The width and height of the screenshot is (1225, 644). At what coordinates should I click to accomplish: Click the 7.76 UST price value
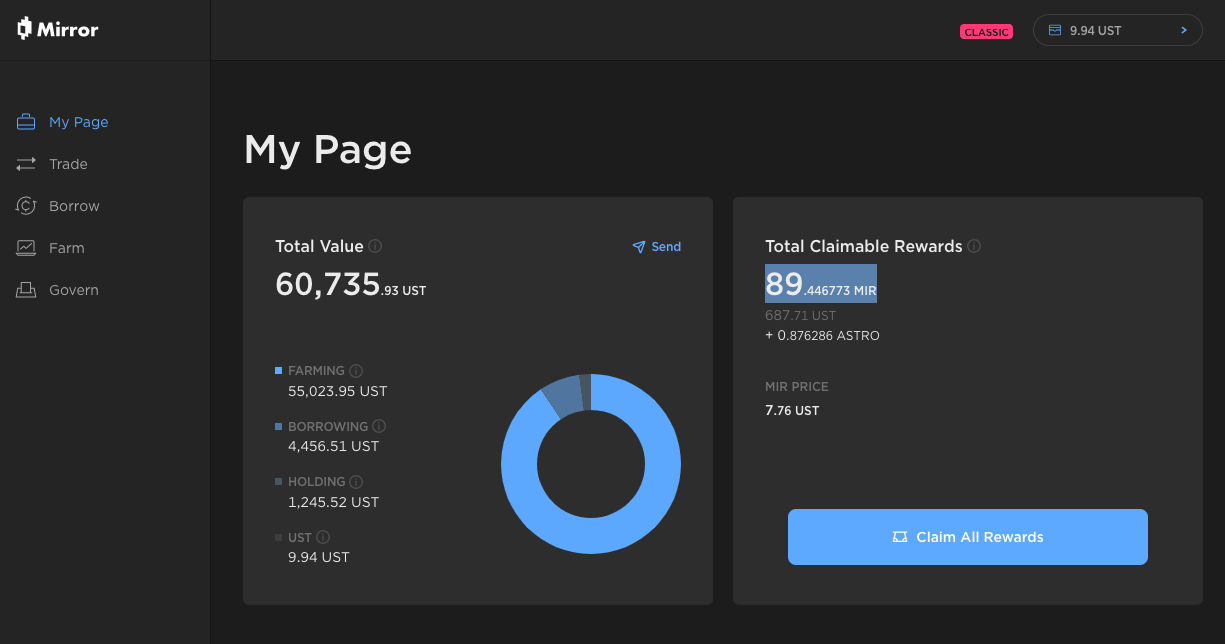(x=792, y=411)
